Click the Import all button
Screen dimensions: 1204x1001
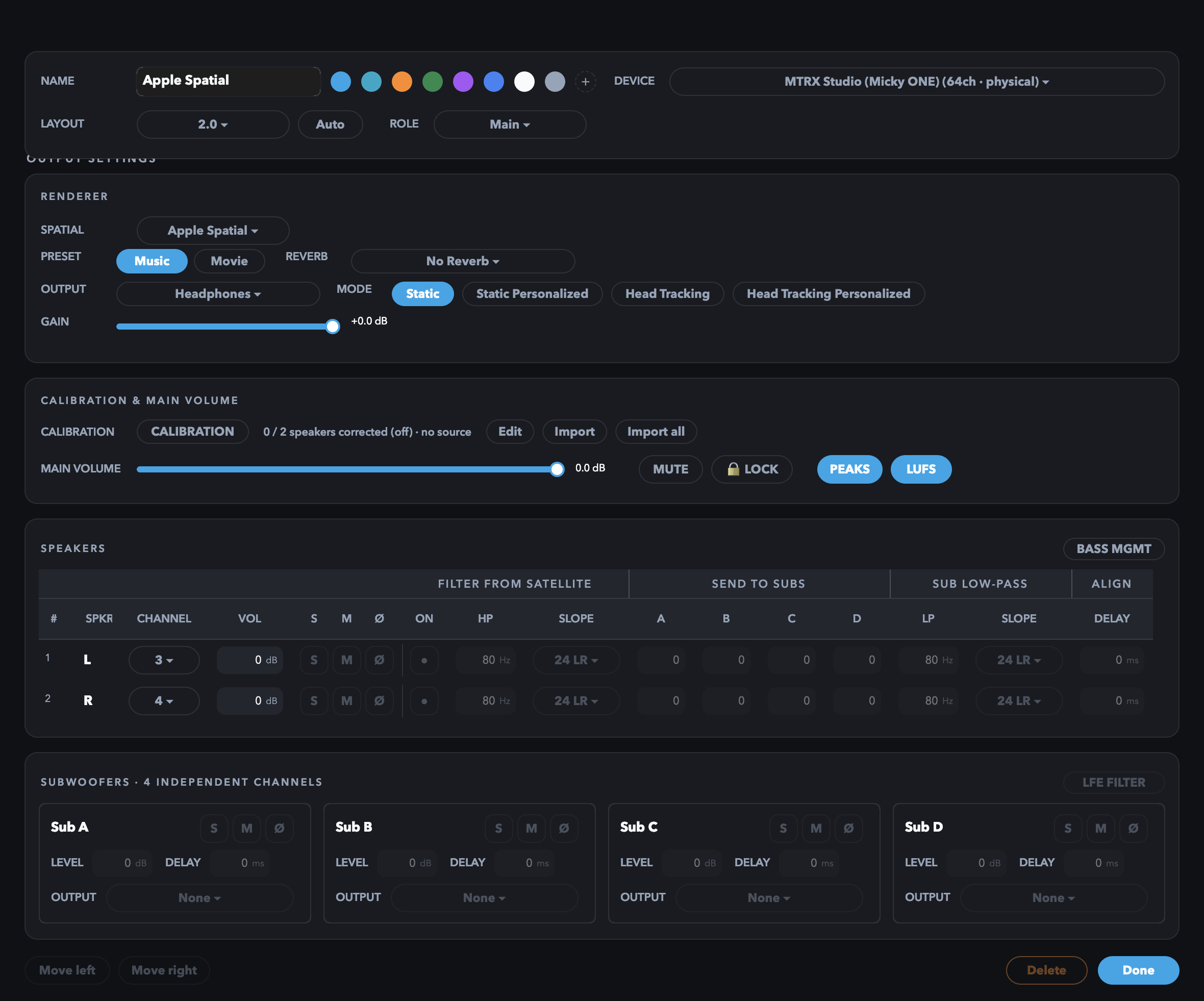point(656,432)
